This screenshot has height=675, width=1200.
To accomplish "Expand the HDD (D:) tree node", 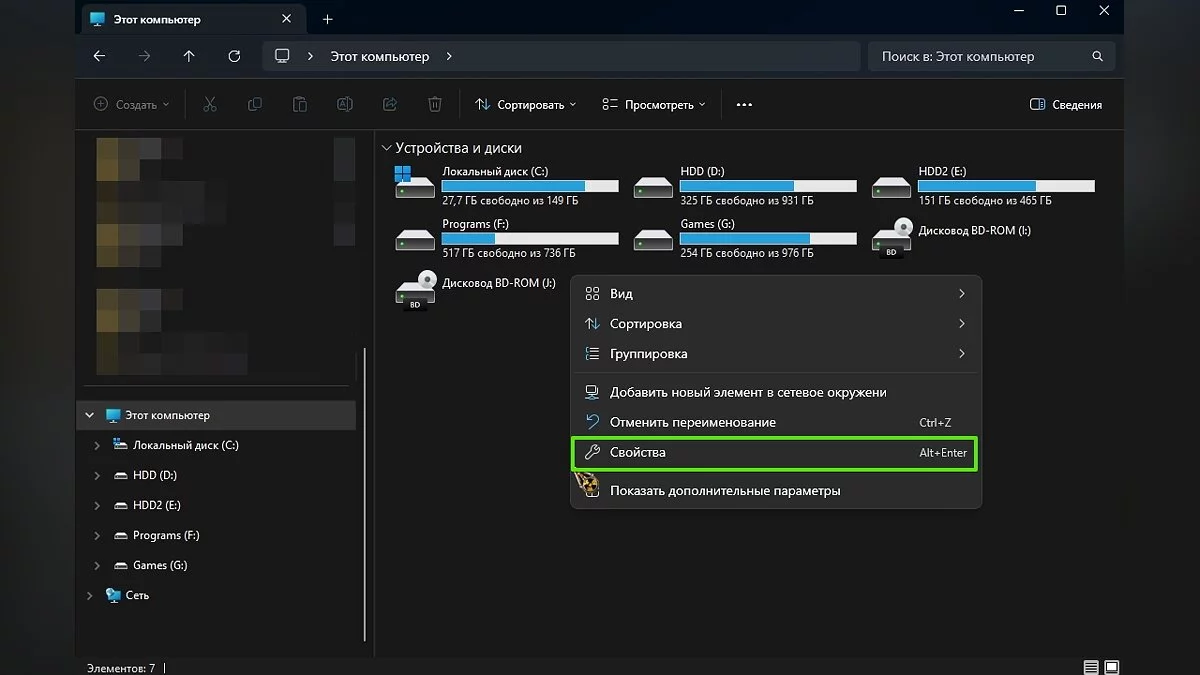I will 97,476.
